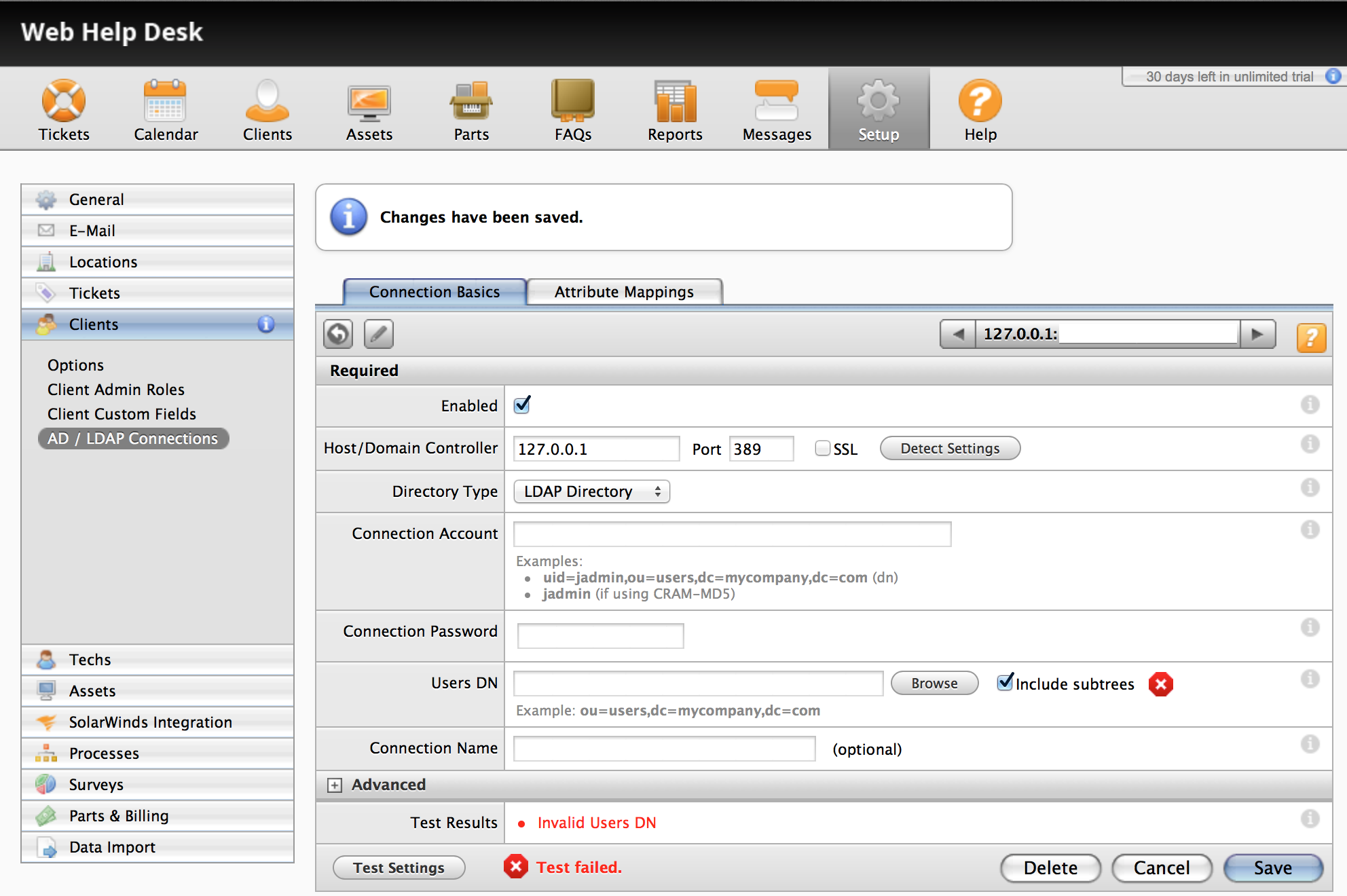Select Clients section in sidebar

click(158, 324)
